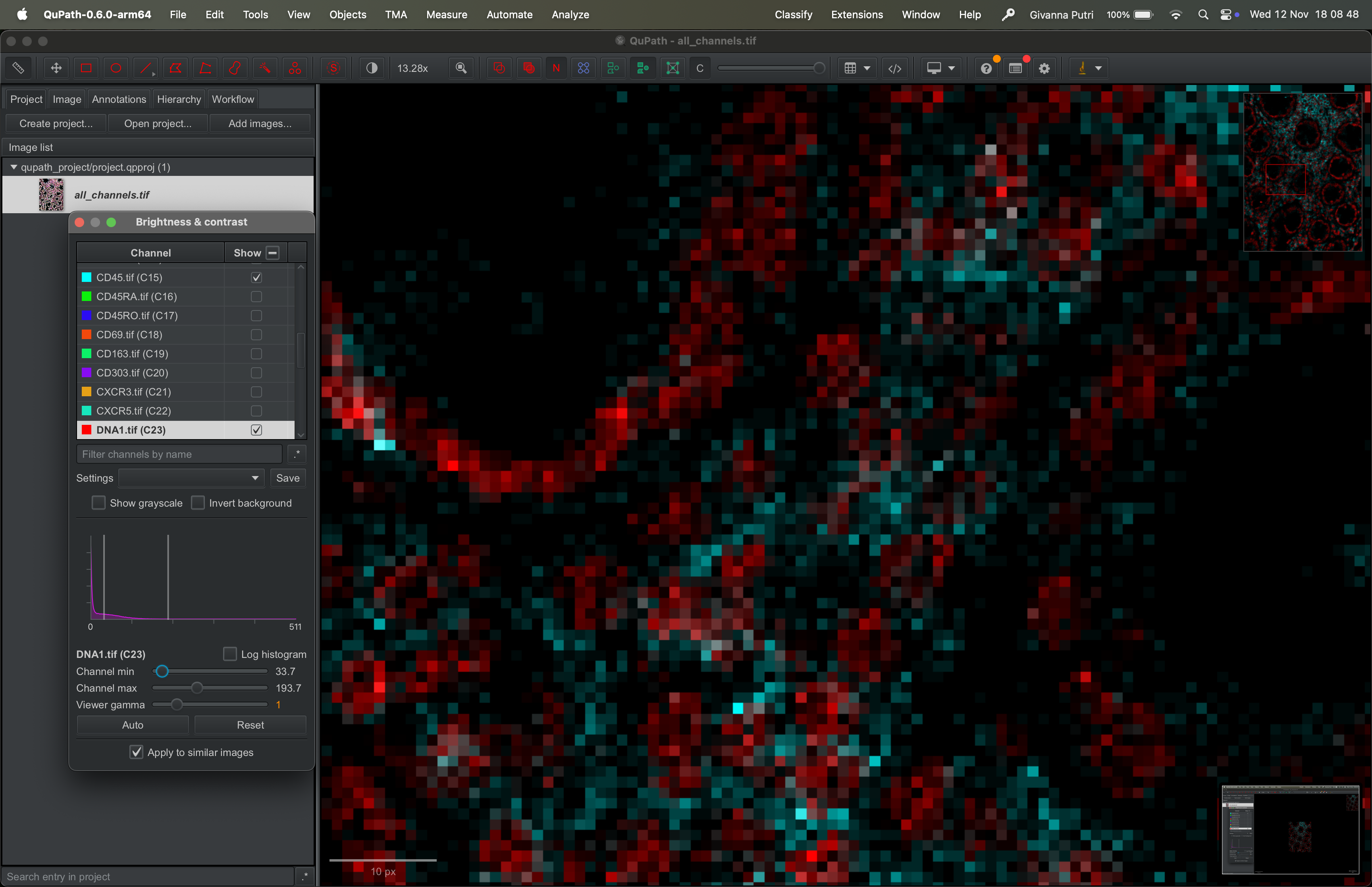
Task: Click the Auto button
Action: point(133,725)
